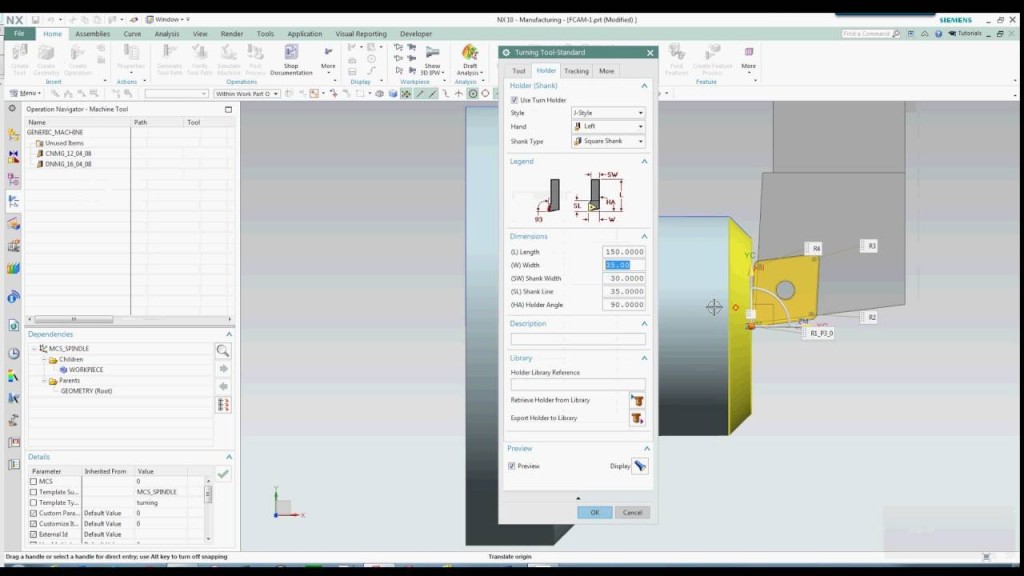Viewport: 1024px width, 576px height.
Task: Open the Style dropdown (J-Style)
Action: (x=608, y=113)
